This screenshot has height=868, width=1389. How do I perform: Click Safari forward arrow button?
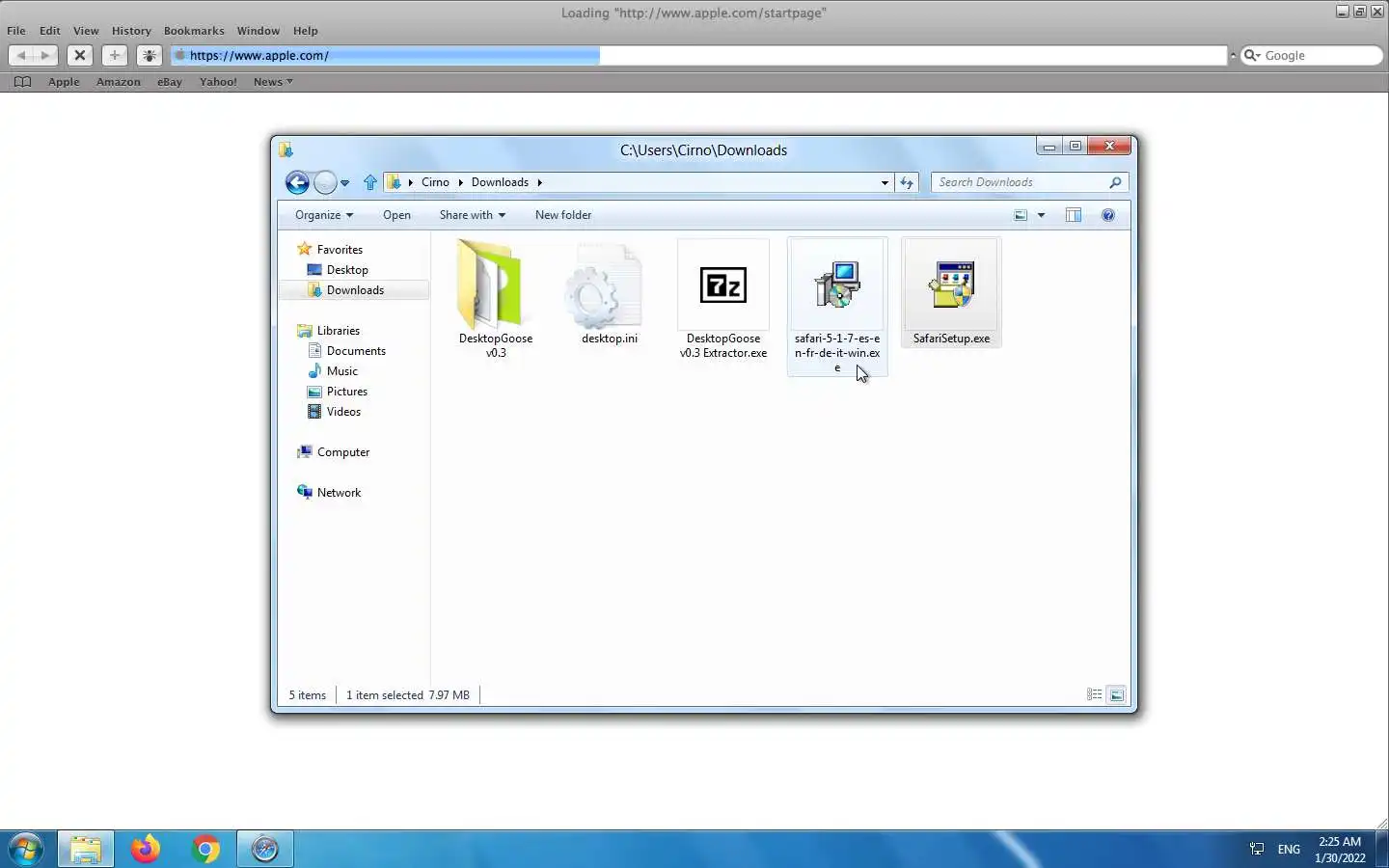(x=45, y=55)
